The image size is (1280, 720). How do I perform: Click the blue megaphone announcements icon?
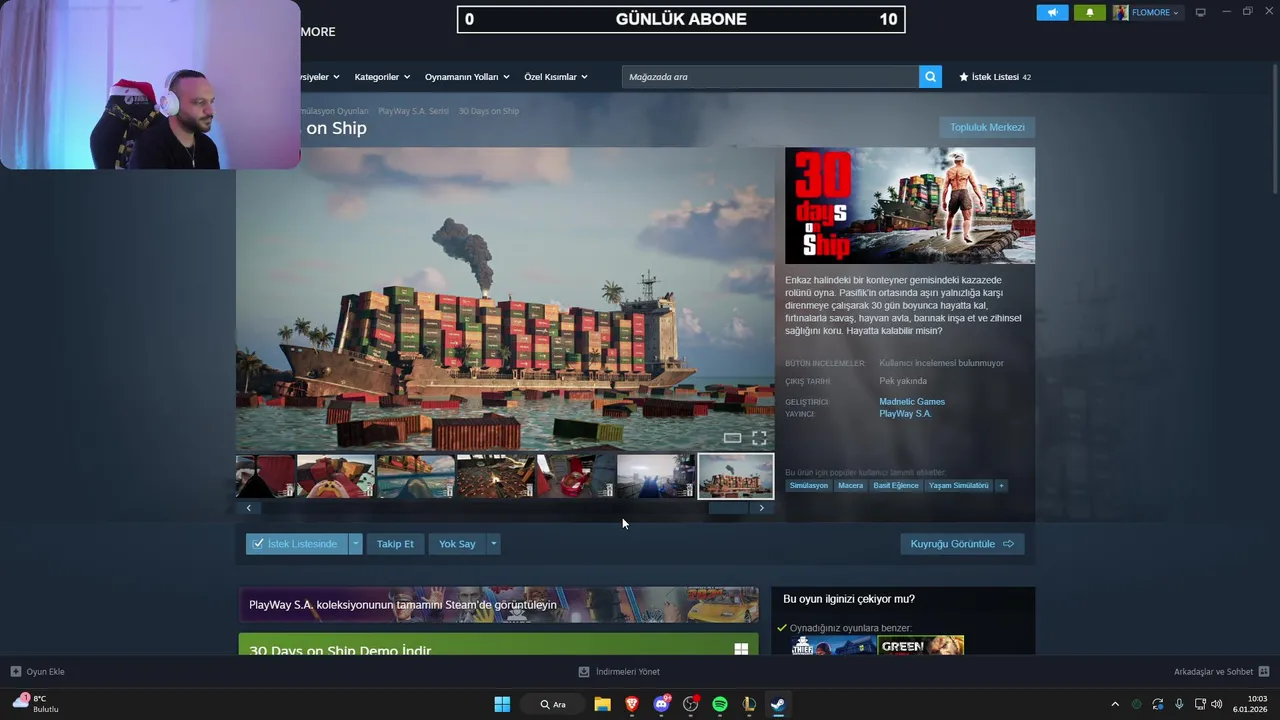1052,12
